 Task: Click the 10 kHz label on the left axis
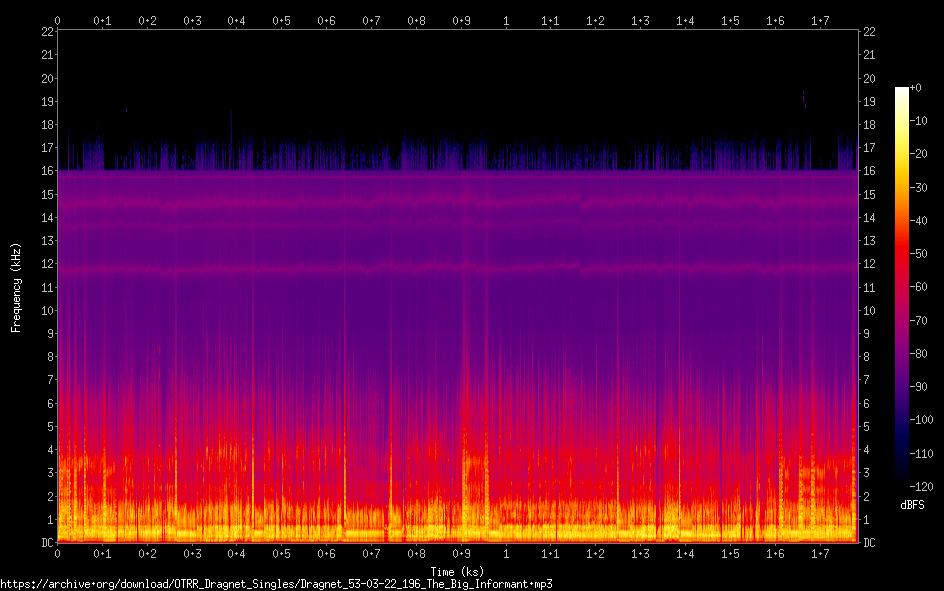pos(47,310)
